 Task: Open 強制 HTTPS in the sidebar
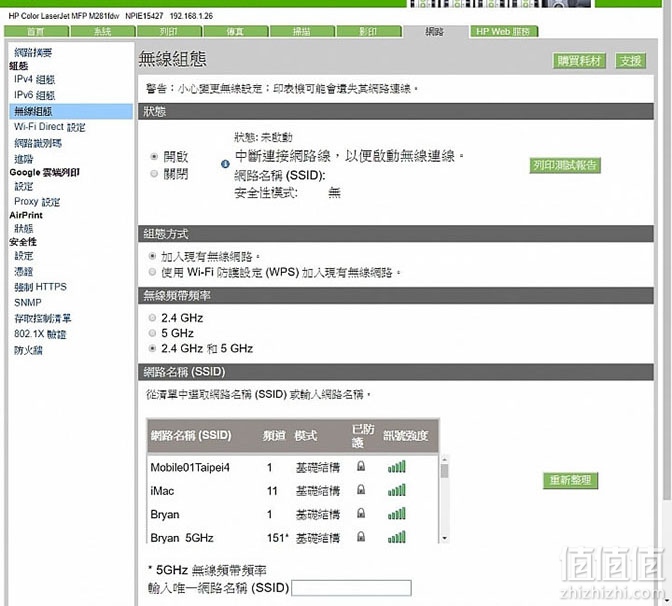[40, 287]
